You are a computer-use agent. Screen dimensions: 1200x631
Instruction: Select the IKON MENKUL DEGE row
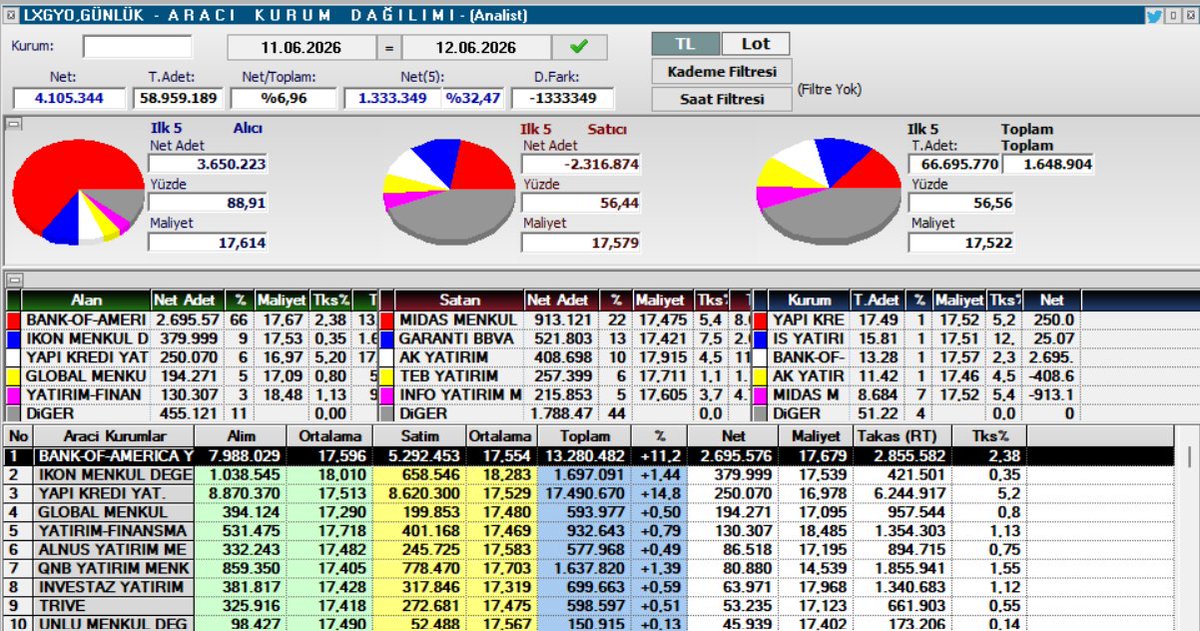(590, 475)
